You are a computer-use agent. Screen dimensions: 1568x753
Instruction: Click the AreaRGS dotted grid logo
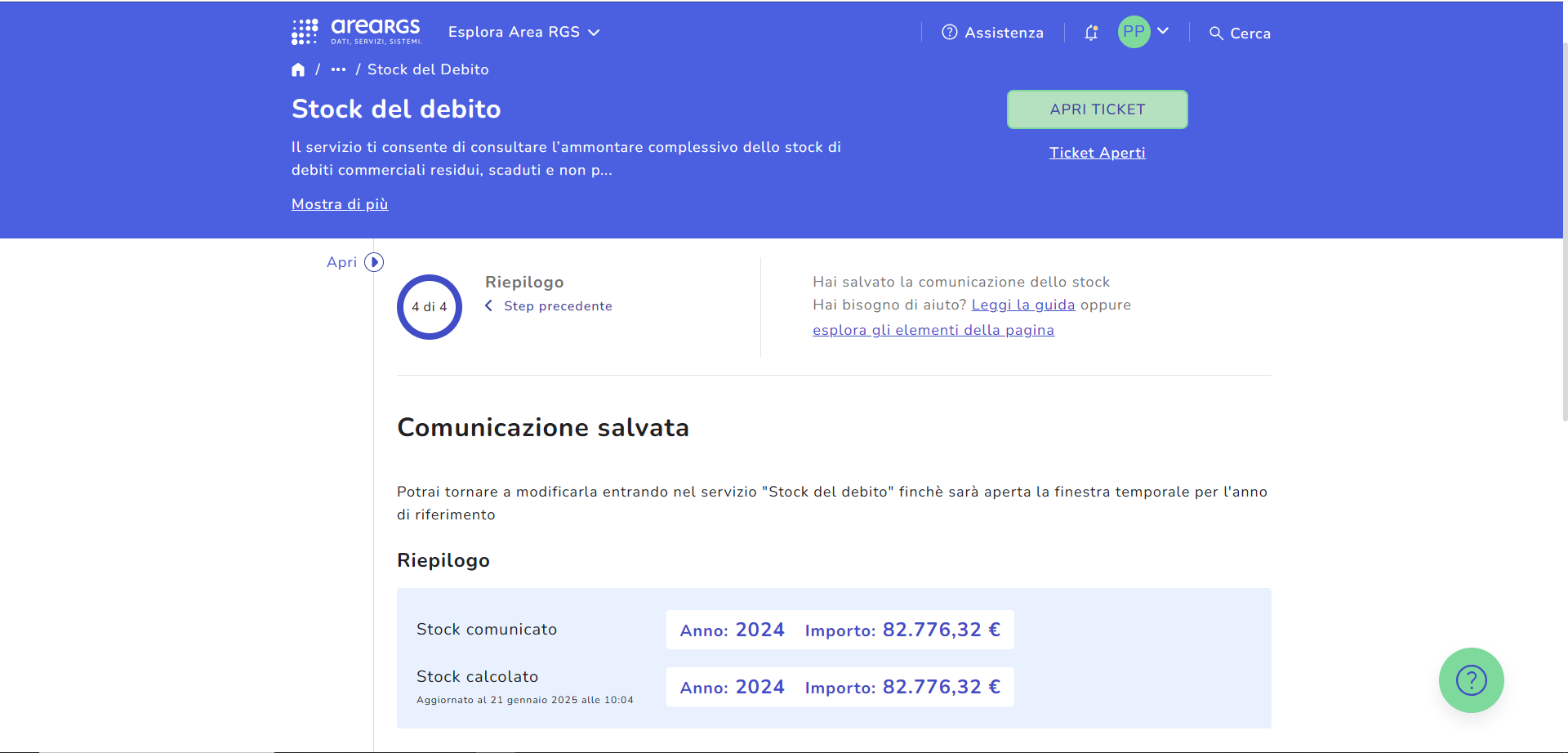[305, 32]
